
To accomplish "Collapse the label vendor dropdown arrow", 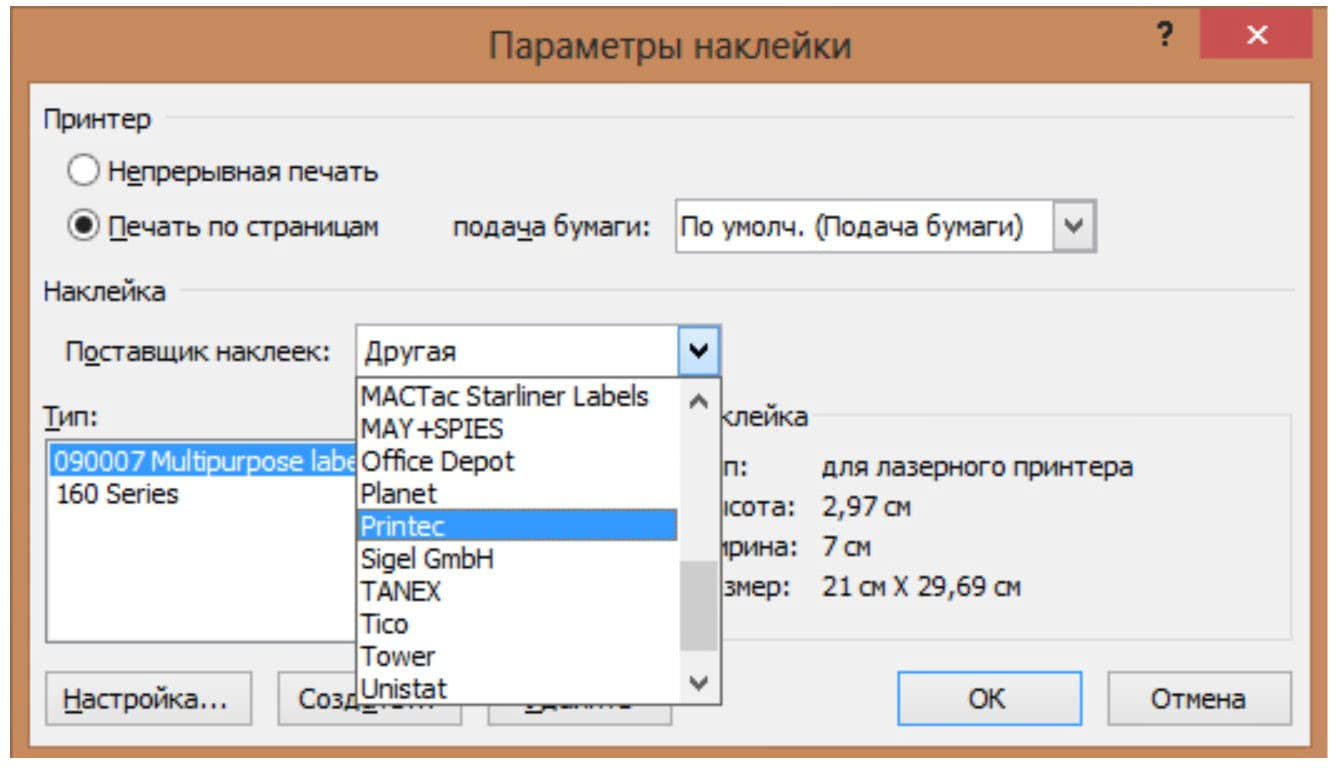I will 699,352.
